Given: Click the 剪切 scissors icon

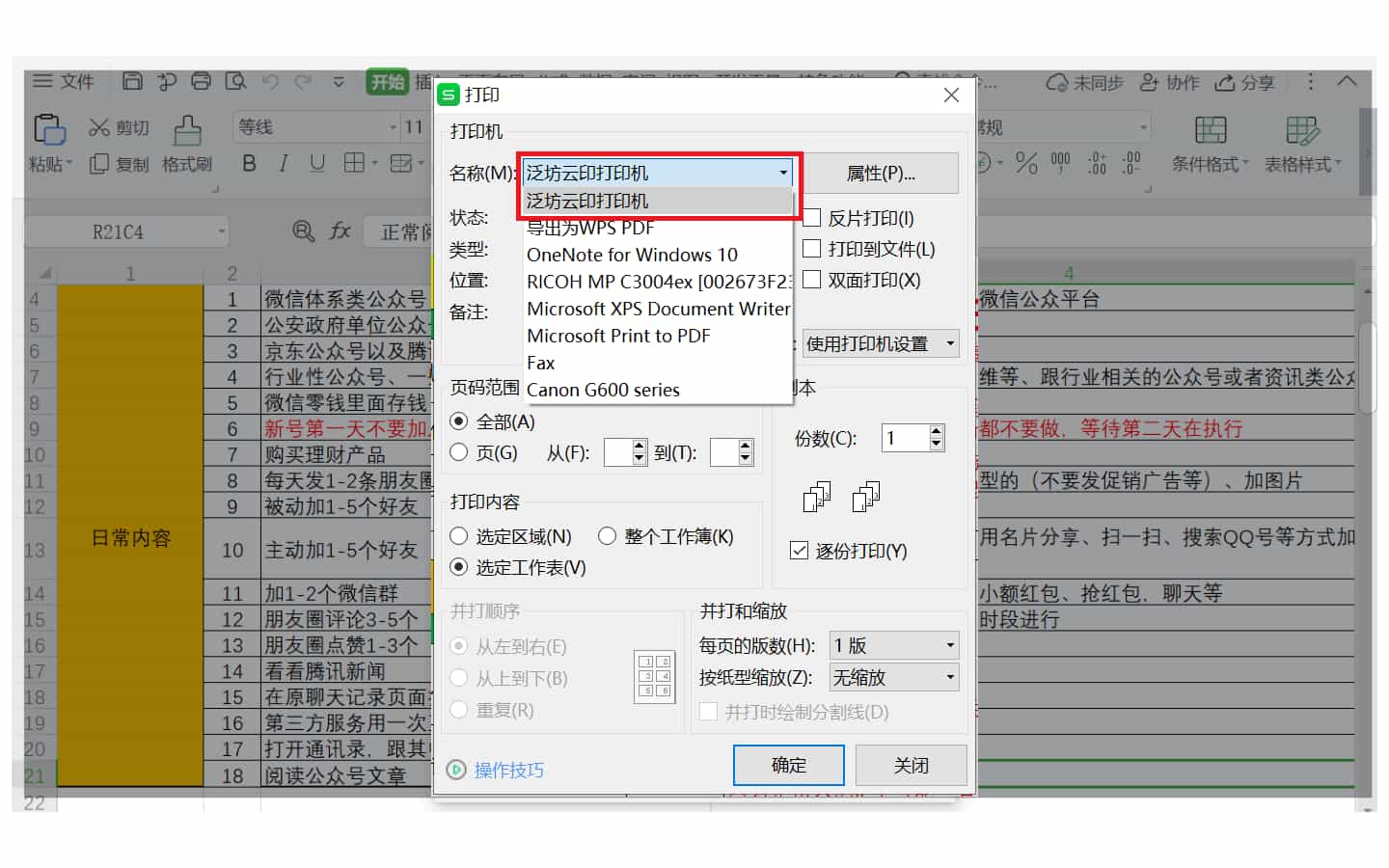Looking at the screenshot, I should [99, 127].
